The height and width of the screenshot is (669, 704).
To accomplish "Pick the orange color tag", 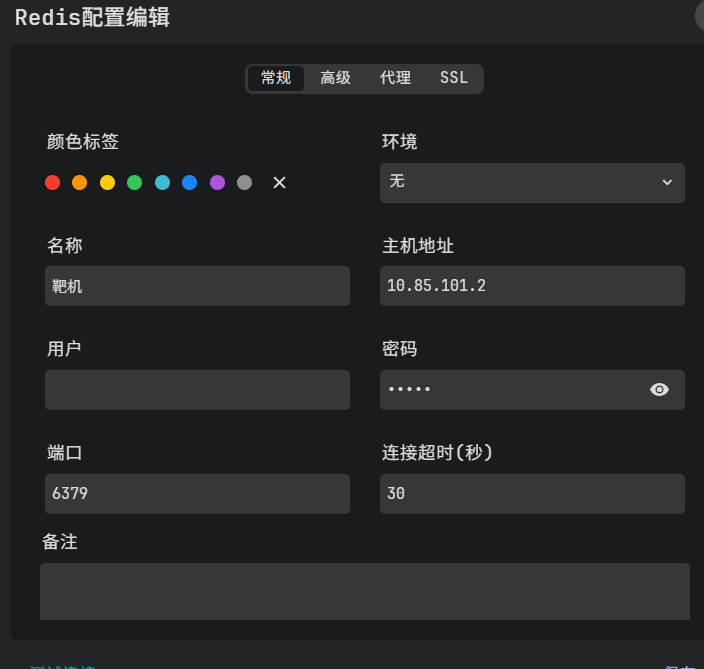I will click(79, 183).
